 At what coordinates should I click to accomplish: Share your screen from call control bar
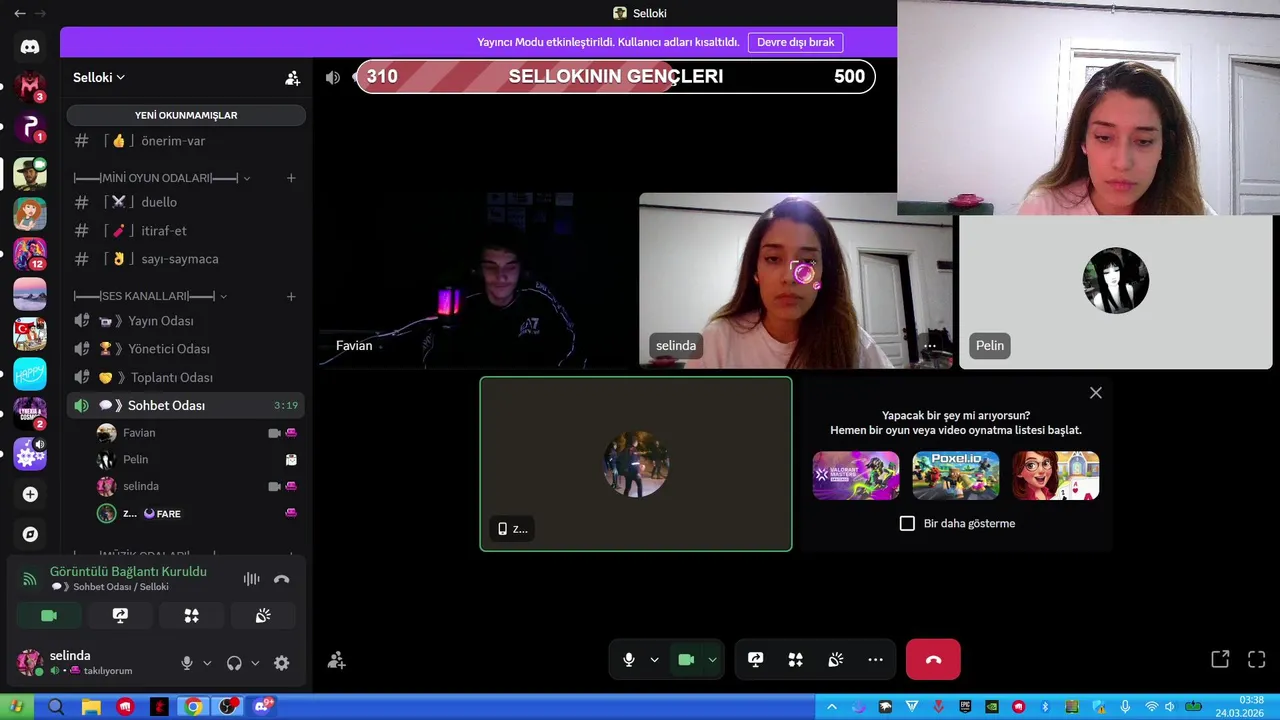click(x=755, y=660)
